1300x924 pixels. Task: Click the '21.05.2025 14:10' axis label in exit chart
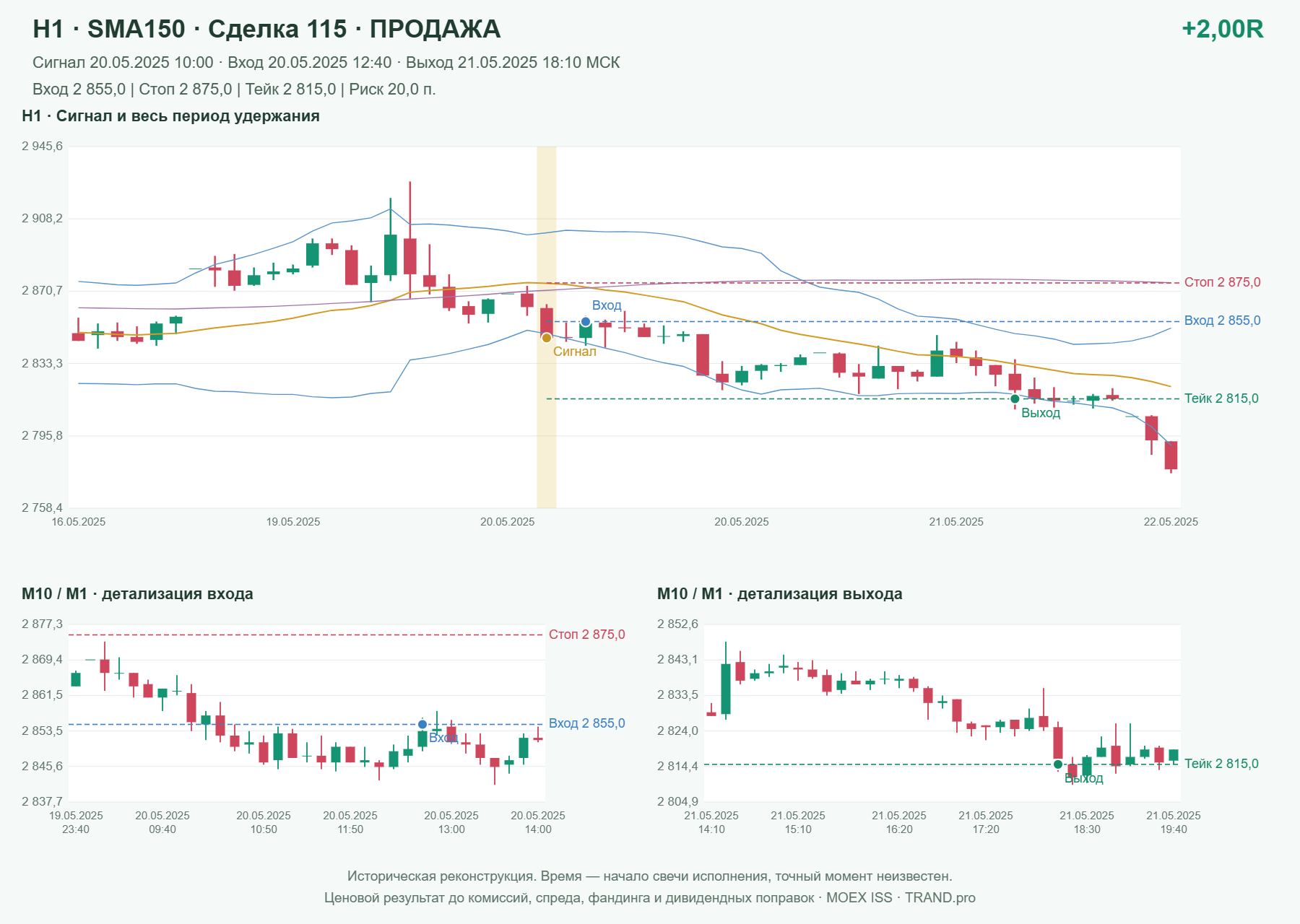coord(711,822)
